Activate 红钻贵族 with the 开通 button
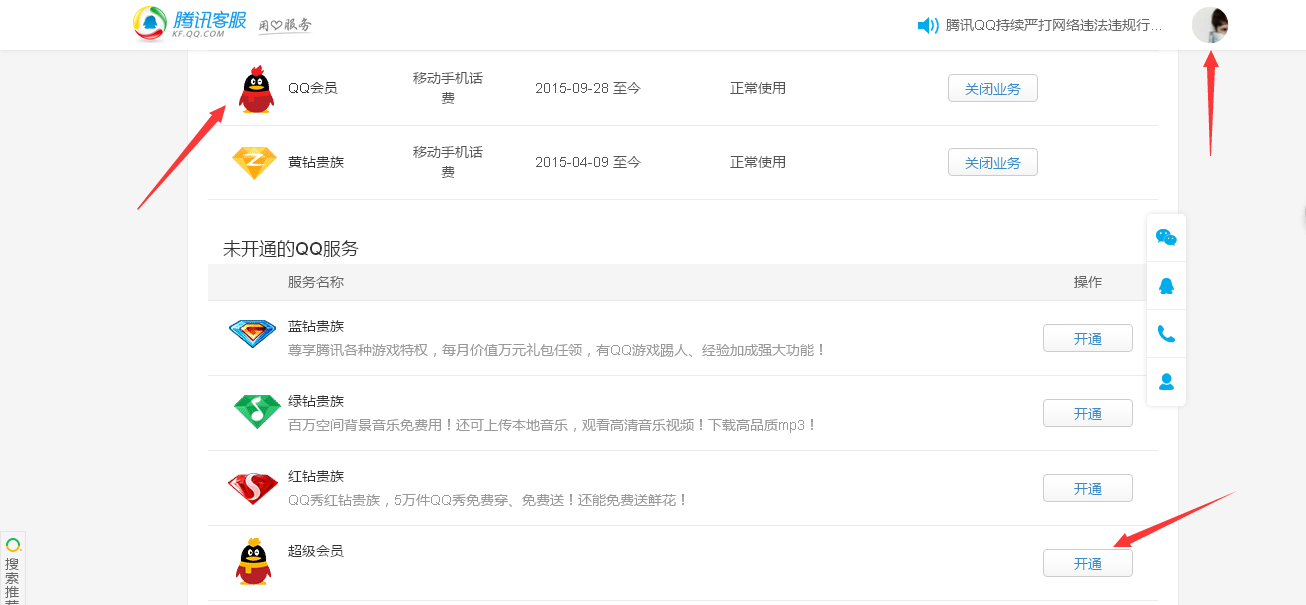The image size is (1306, 605). (x=1088, y=488)
